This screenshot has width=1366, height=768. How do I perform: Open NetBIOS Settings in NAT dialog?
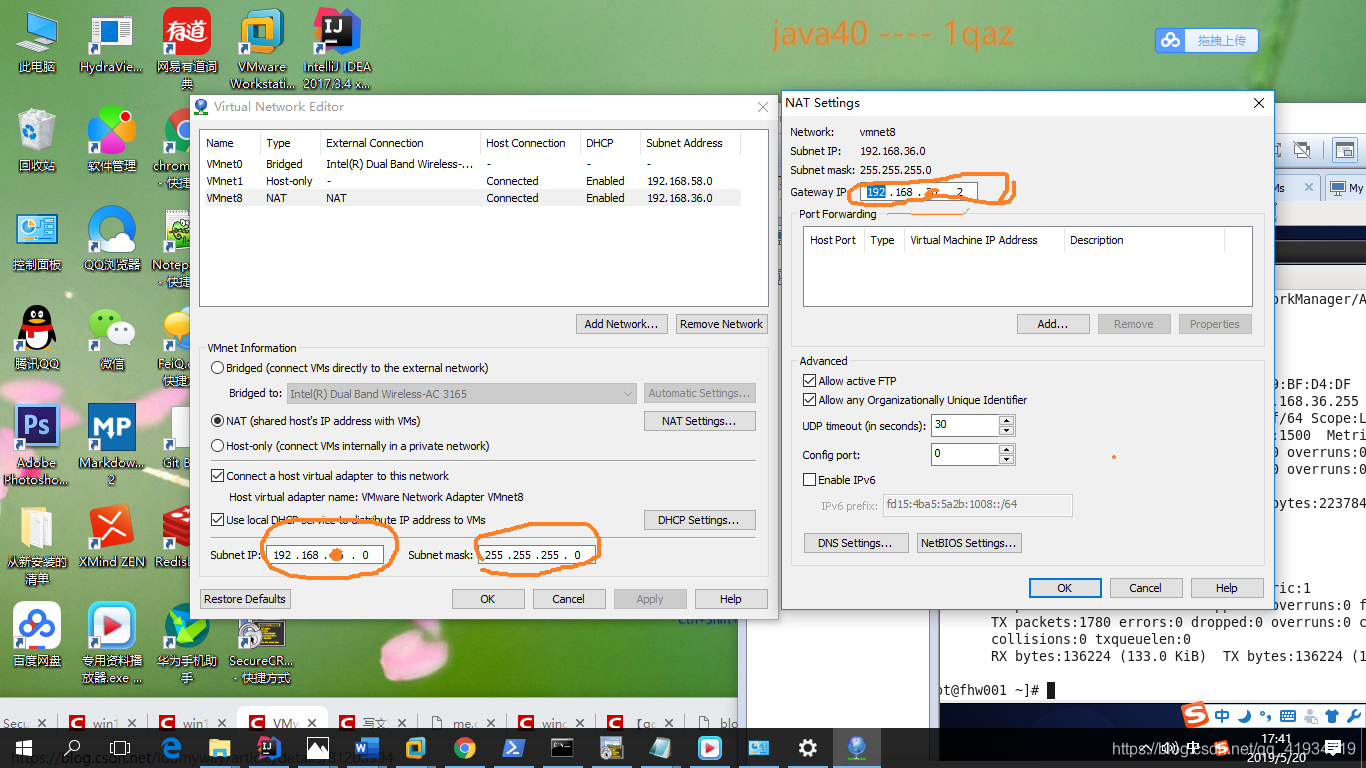pos(969,543)
